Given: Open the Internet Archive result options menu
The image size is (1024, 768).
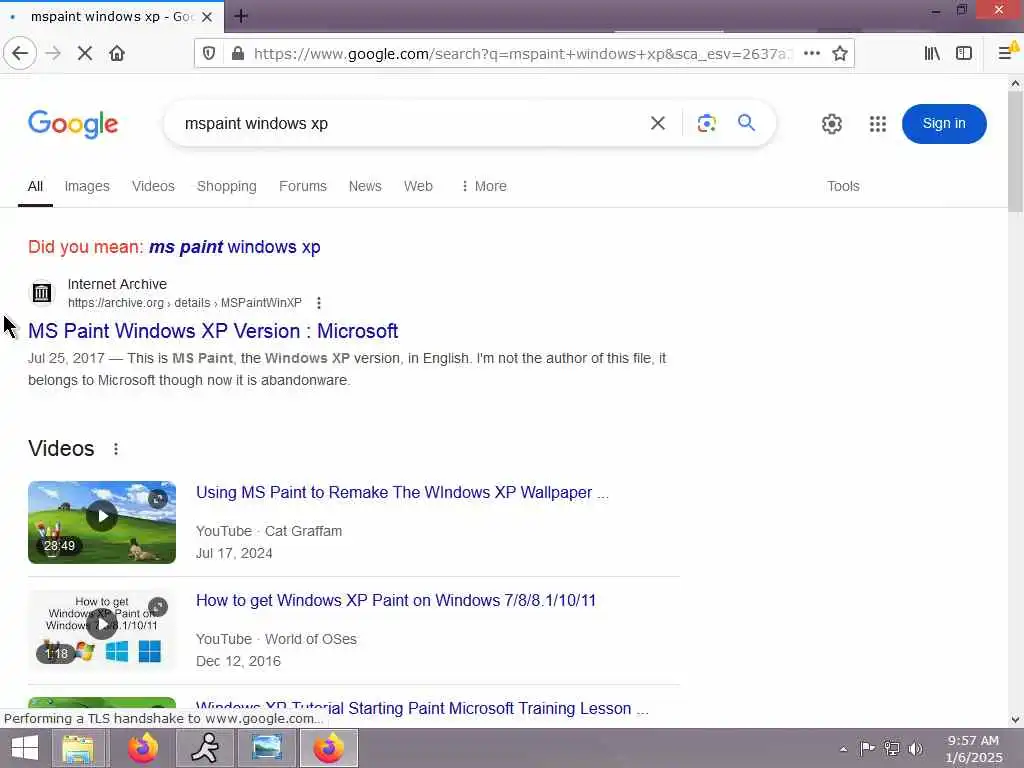Looking at the screenshot, I should (x=319, y=303).
